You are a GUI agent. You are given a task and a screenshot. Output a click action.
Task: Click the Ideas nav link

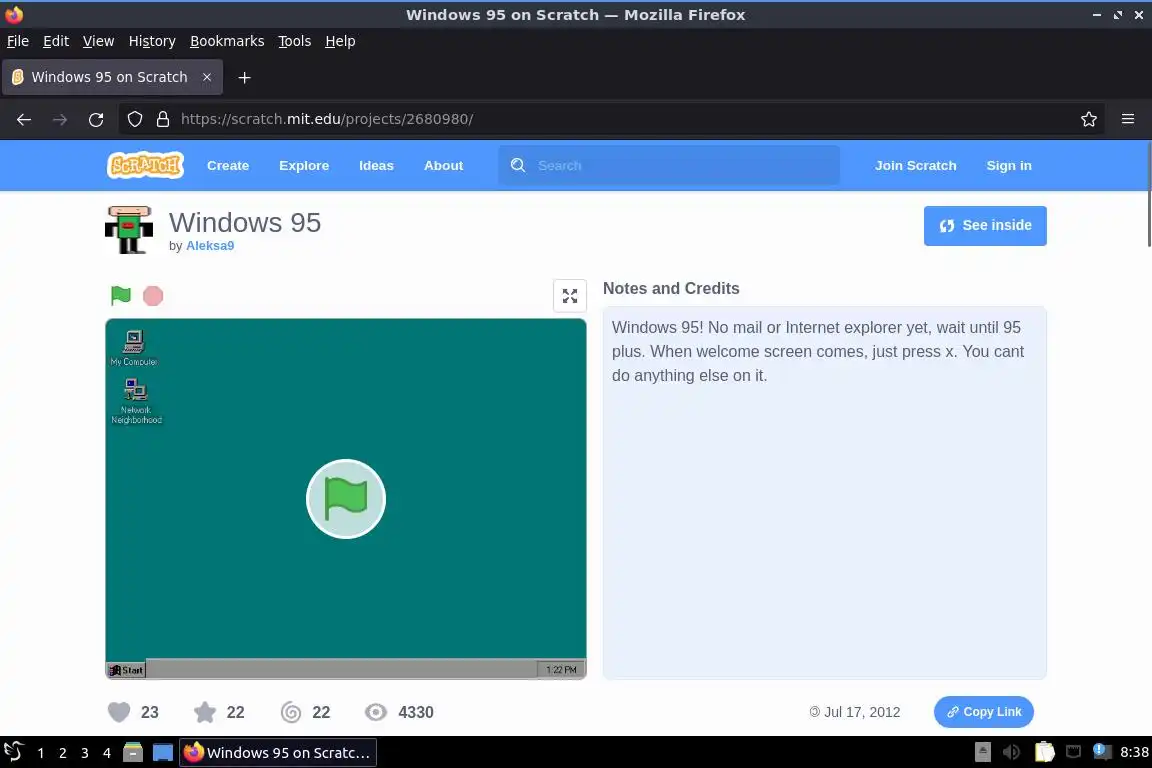pyautogui.click(x=376, y=165)
